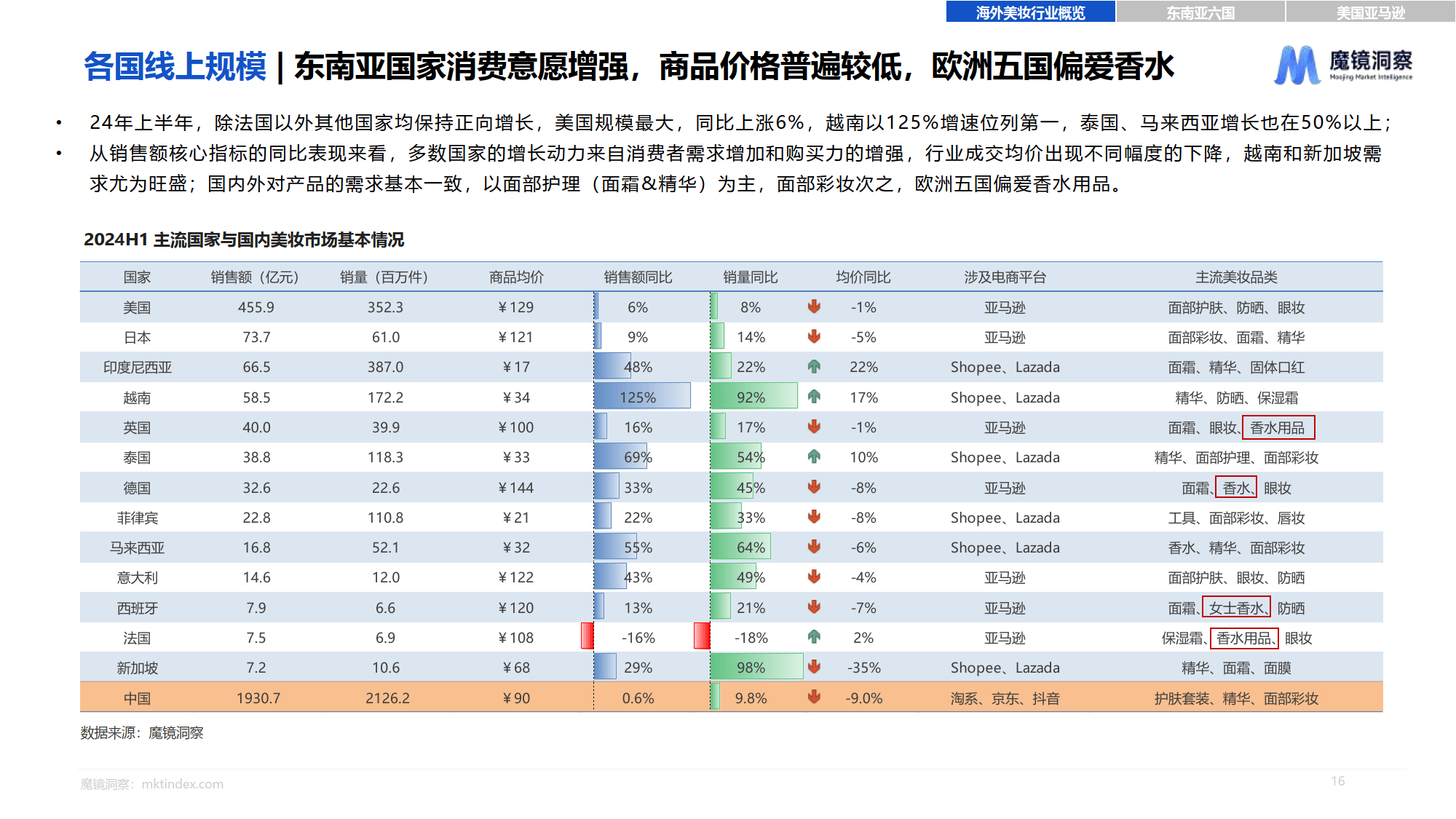Image resolution: width=1456 pixels, height=819 pixels.
Task: Click the 精华、面霜、面膜 cell for 新加坡
Action: coord(1236,668)
